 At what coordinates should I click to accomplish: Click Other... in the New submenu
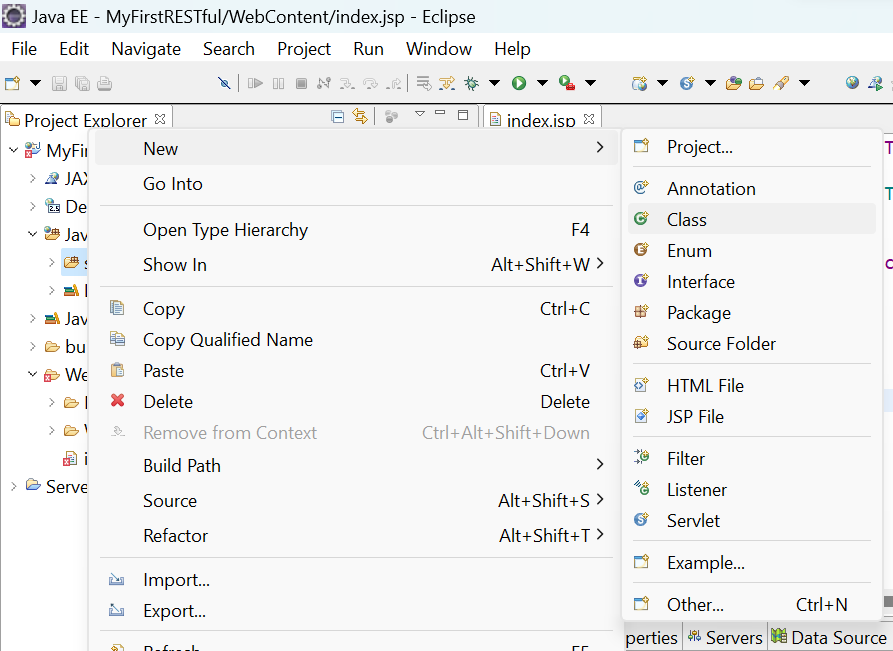pos(752,604)
